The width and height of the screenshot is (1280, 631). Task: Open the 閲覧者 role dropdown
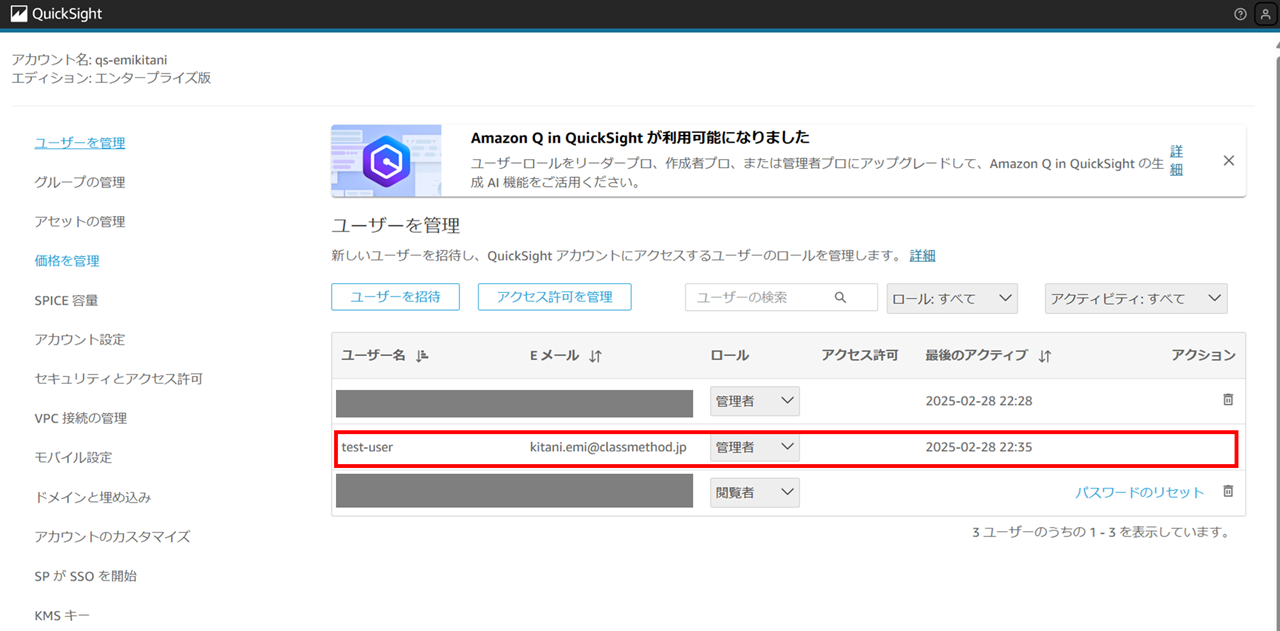(x=755, y=492)
